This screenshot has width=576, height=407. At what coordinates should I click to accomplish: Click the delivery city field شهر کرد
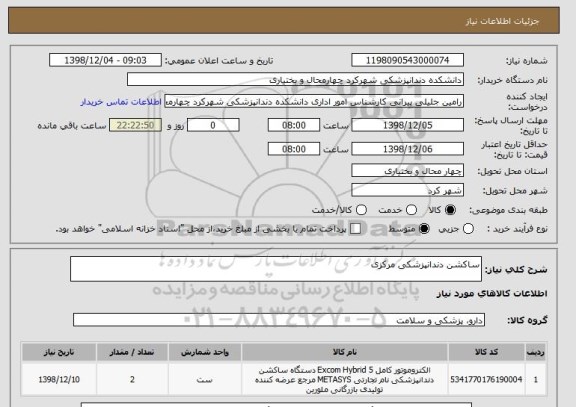pyautogui.click(x=407, y=190)
